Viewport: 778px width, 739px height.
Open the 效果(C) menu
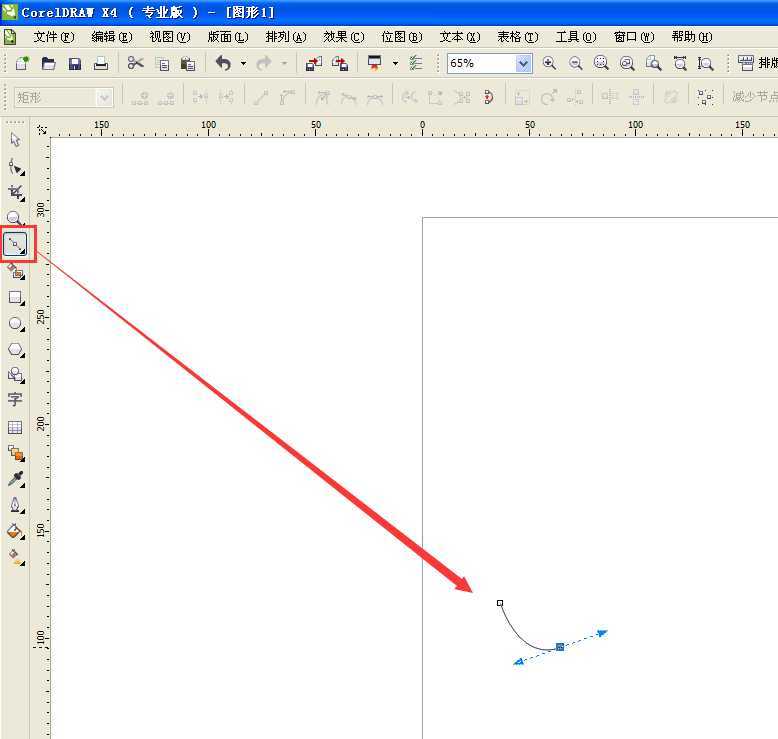(x=343, y=37)
